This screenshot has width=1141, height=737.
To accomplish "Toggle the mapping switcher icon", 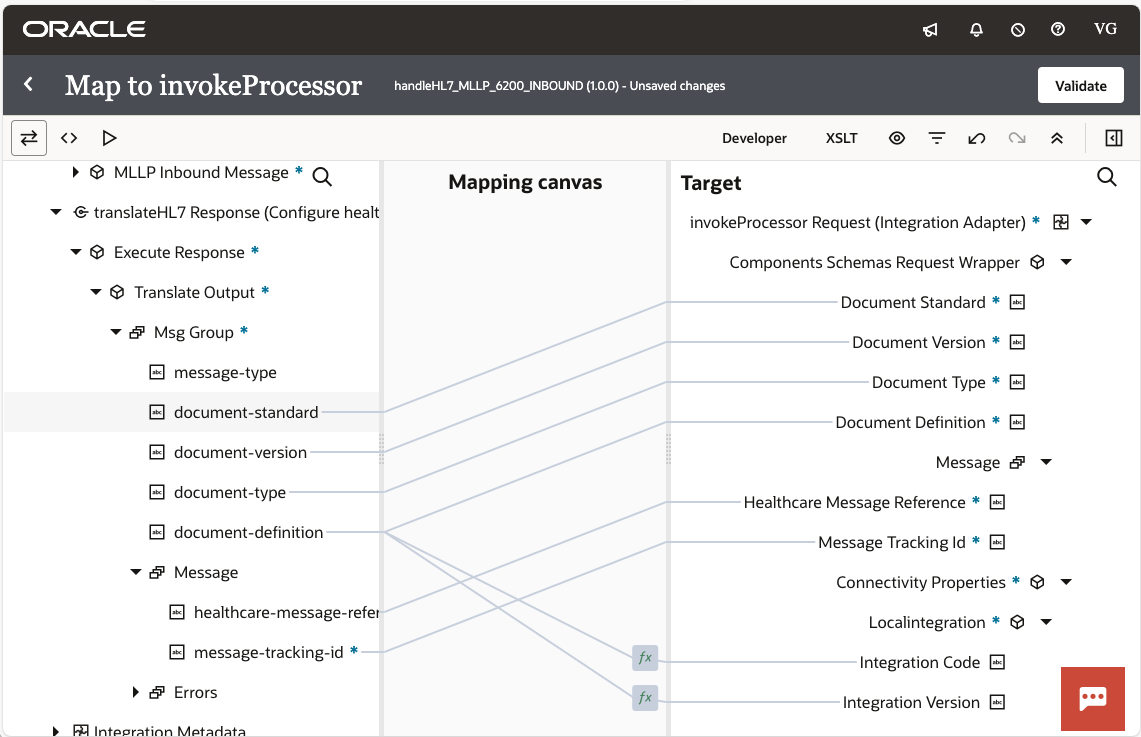I will click(28, 138).
